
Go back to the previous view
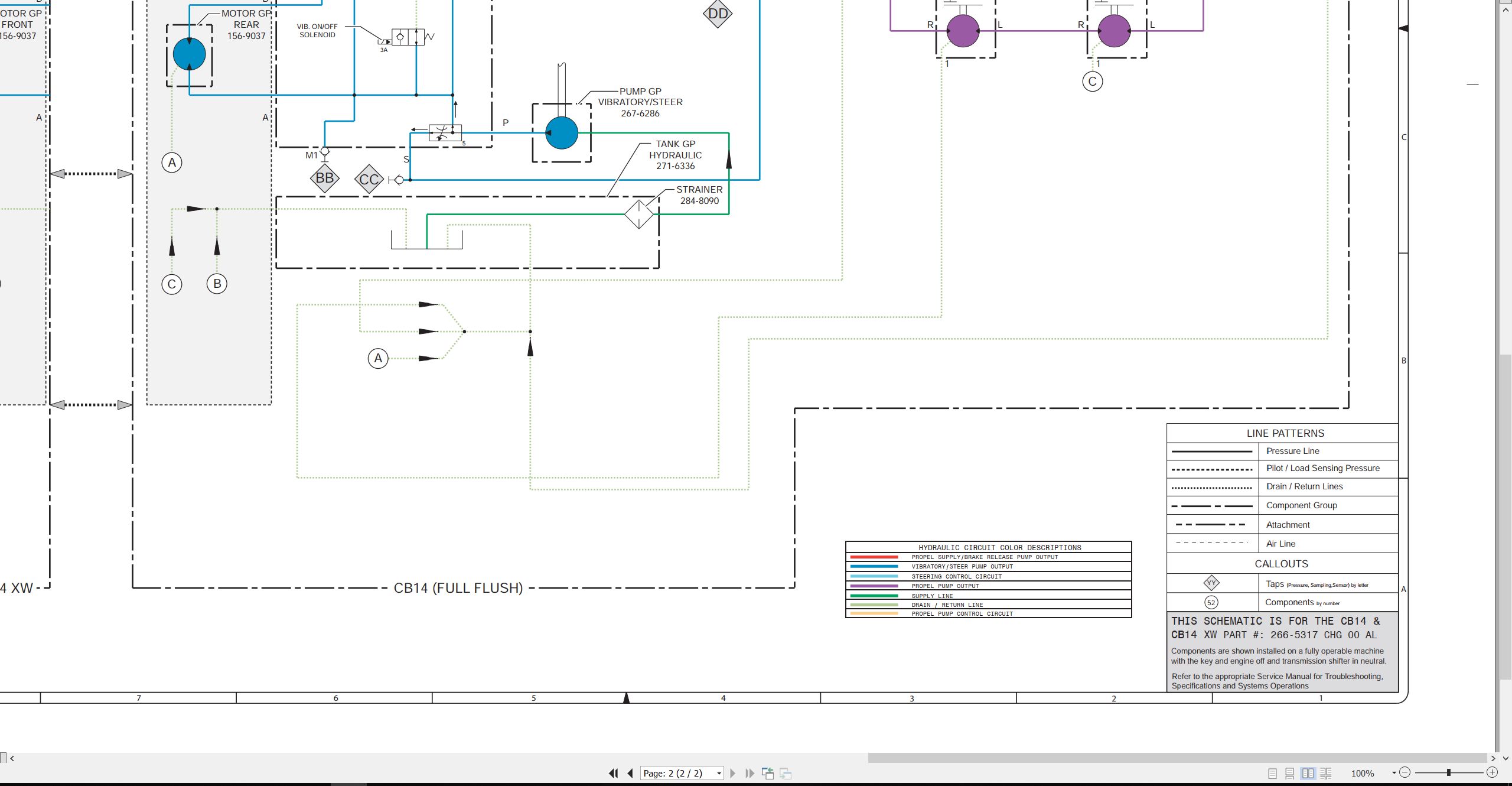768,773
